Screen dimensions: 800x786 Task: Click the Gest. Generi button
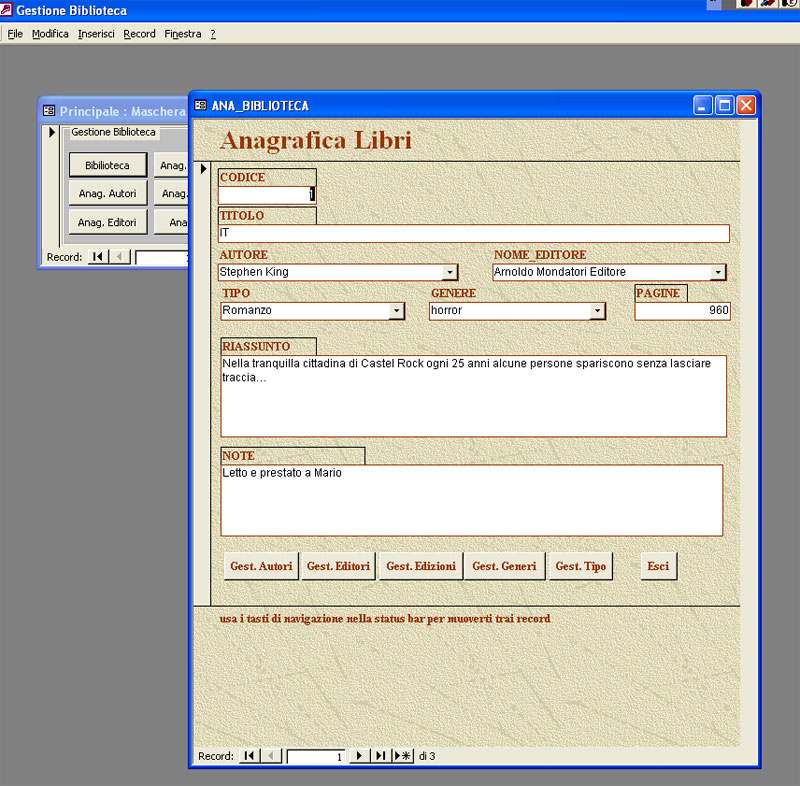504,566
